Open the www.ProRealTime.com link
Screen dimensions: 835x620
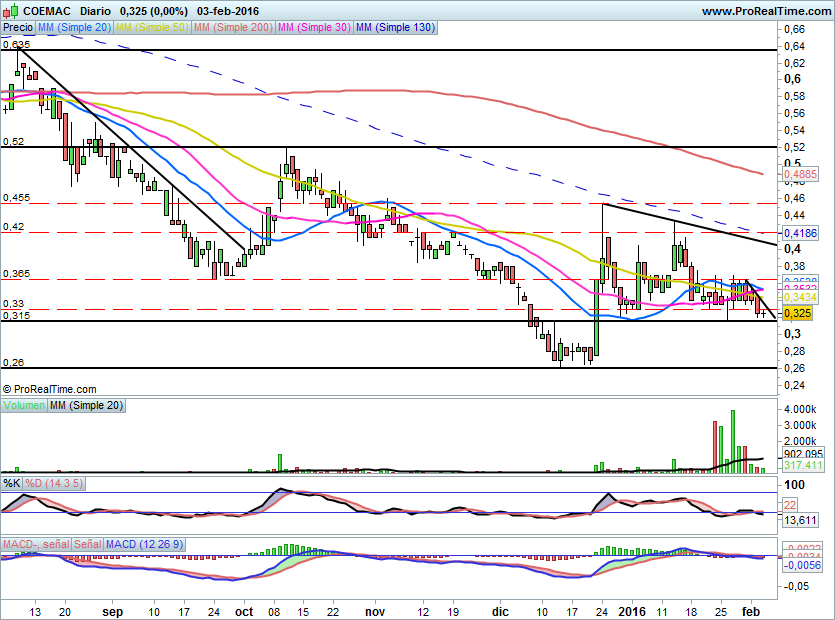[766, 11]
